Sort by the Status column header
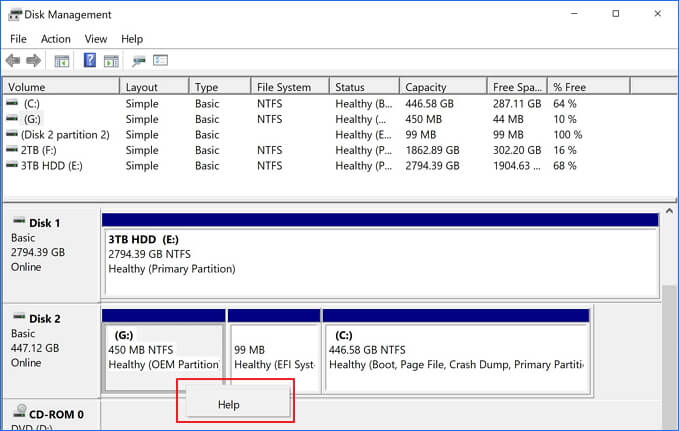 [x=350, y=87]
